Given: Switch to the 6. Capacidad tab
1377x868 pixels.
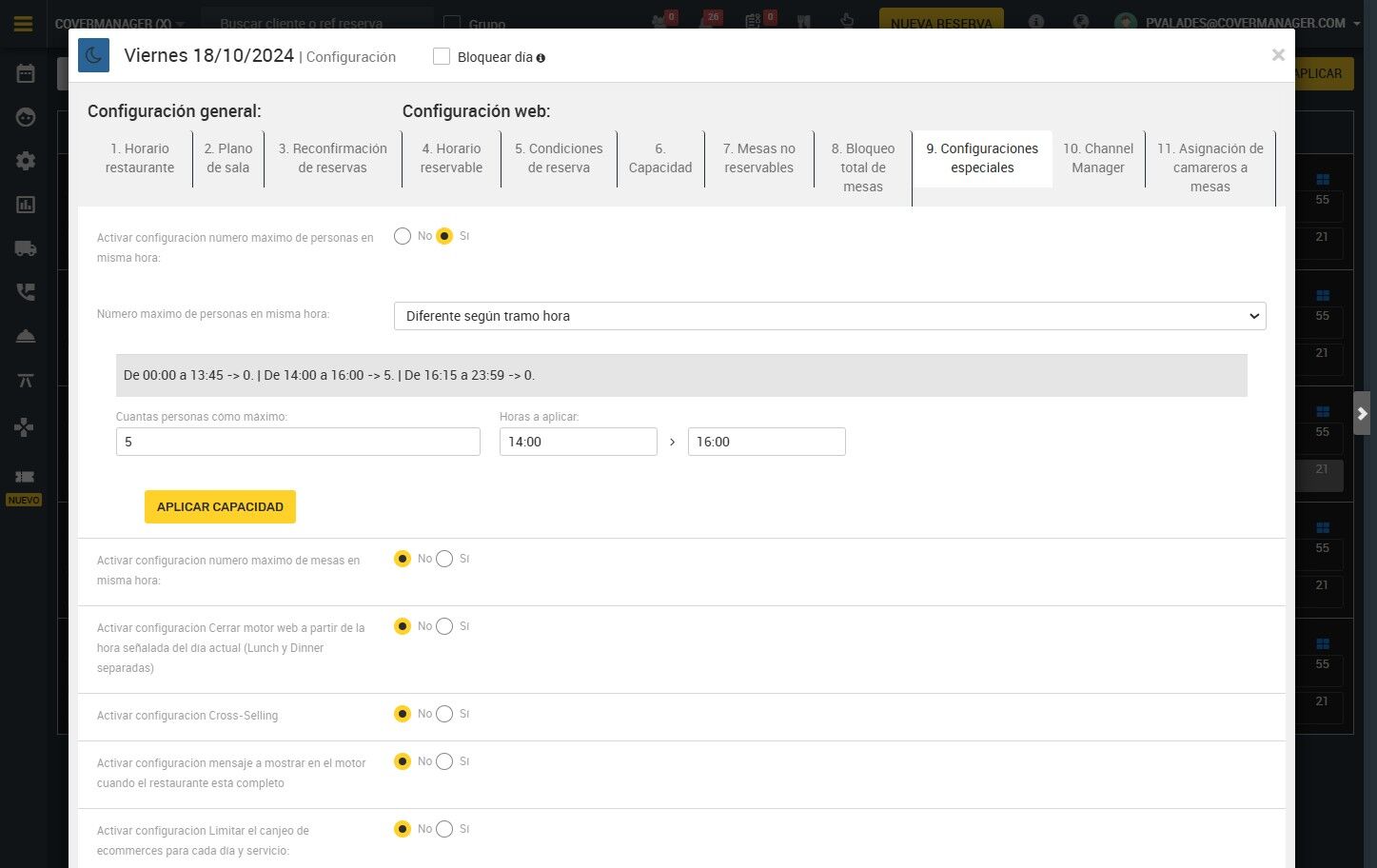Looking at the screenshot, I should [660, 158].
